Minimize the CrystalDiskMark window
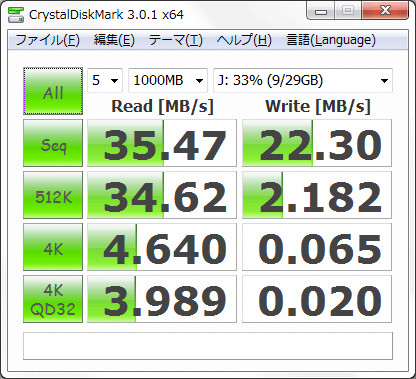 coord(321,11)
